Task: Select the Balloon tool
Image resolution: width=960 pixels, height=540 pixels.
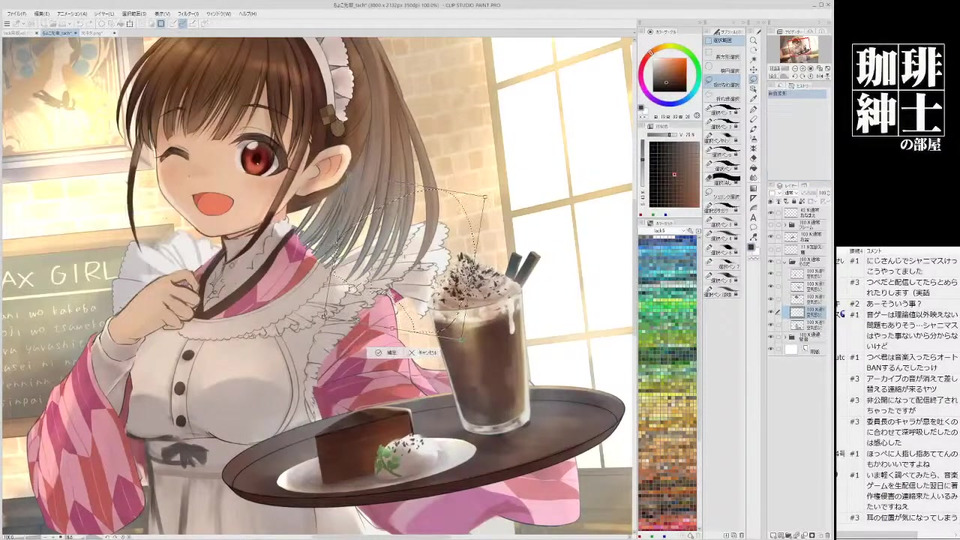Action: [x=753, y=227]
